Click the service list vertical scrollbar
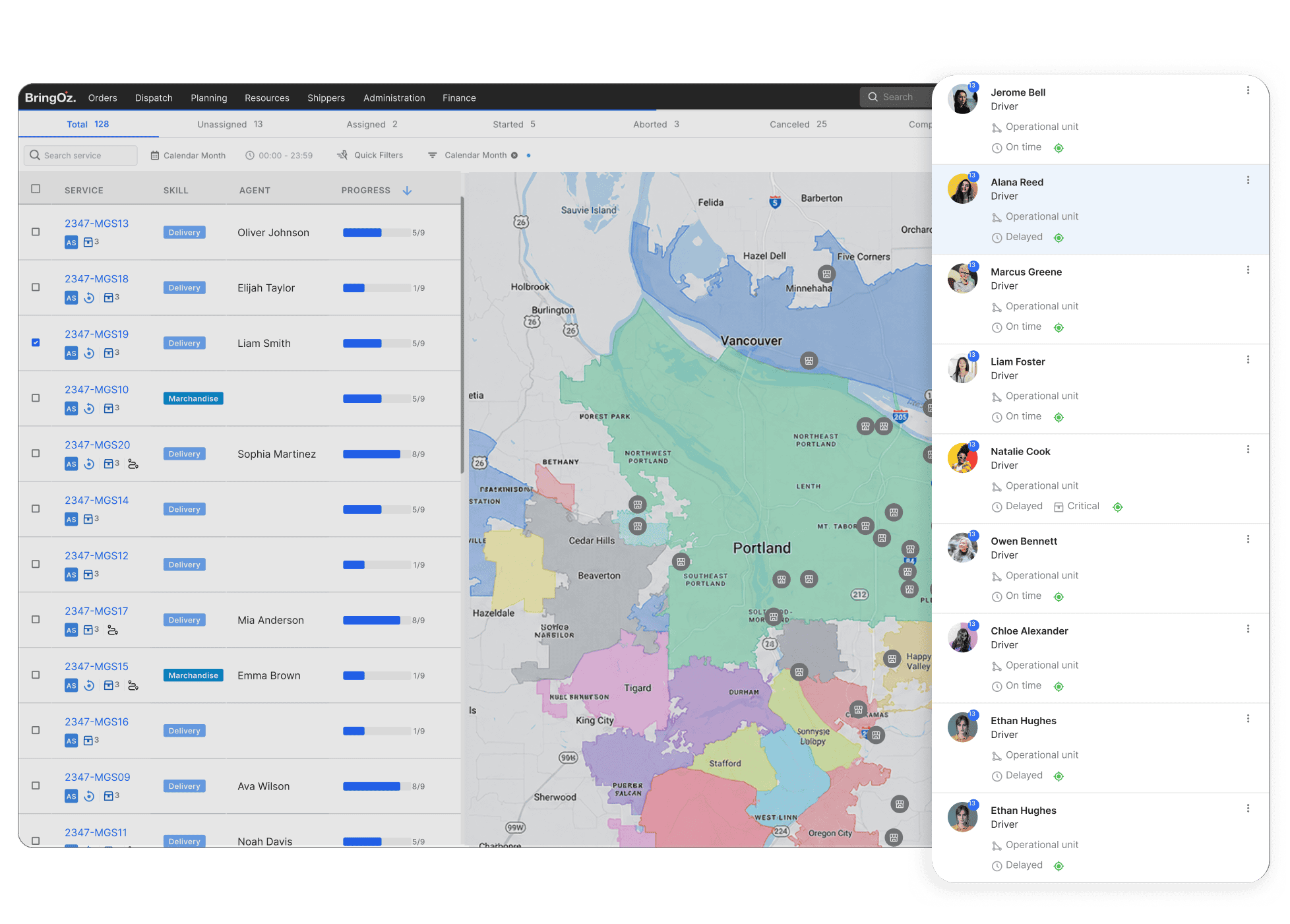 462,336
